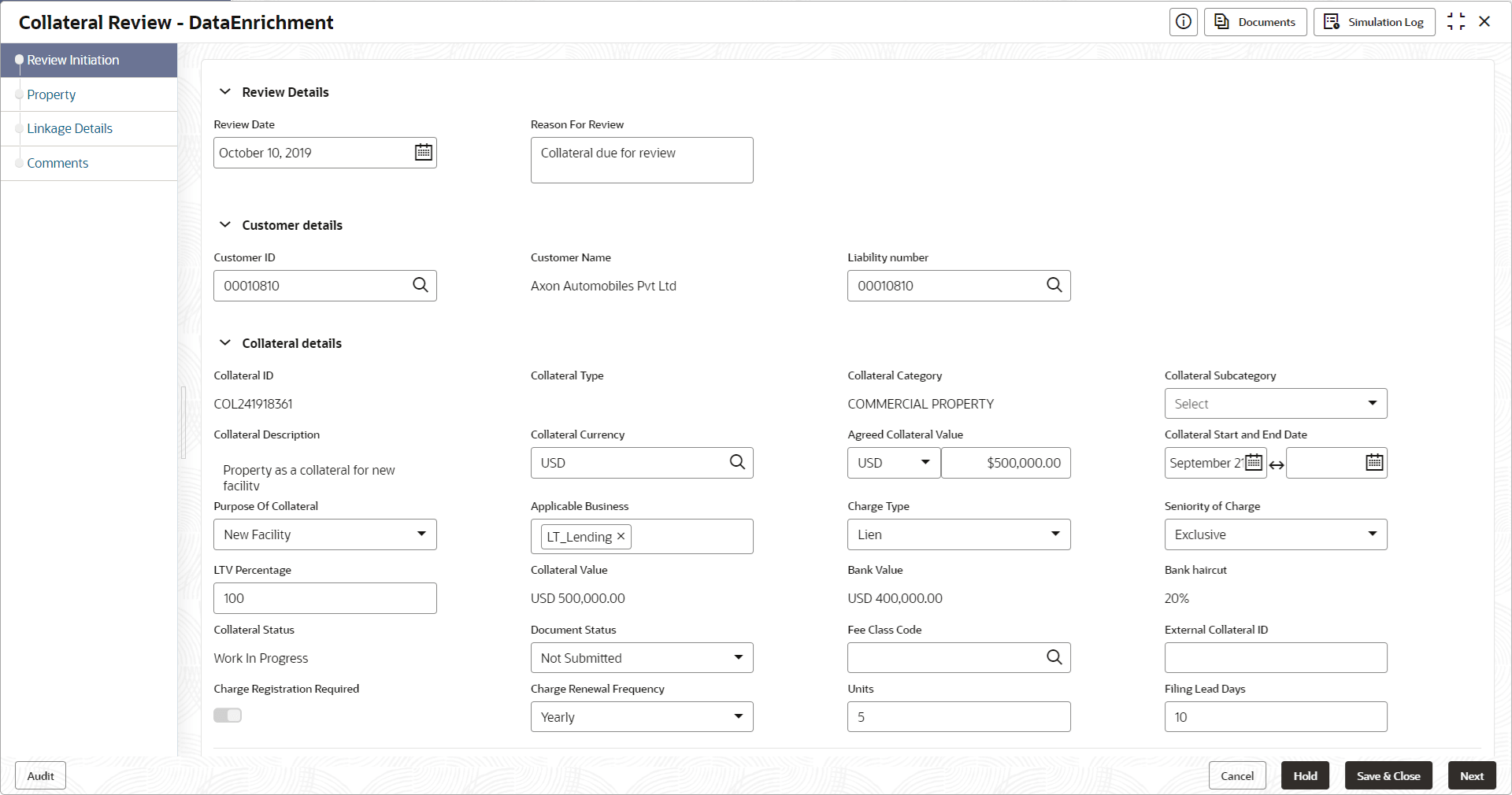1512x795 pixels.
Task: Toggle Charge Registration Required switch
Action: [228, 715]
